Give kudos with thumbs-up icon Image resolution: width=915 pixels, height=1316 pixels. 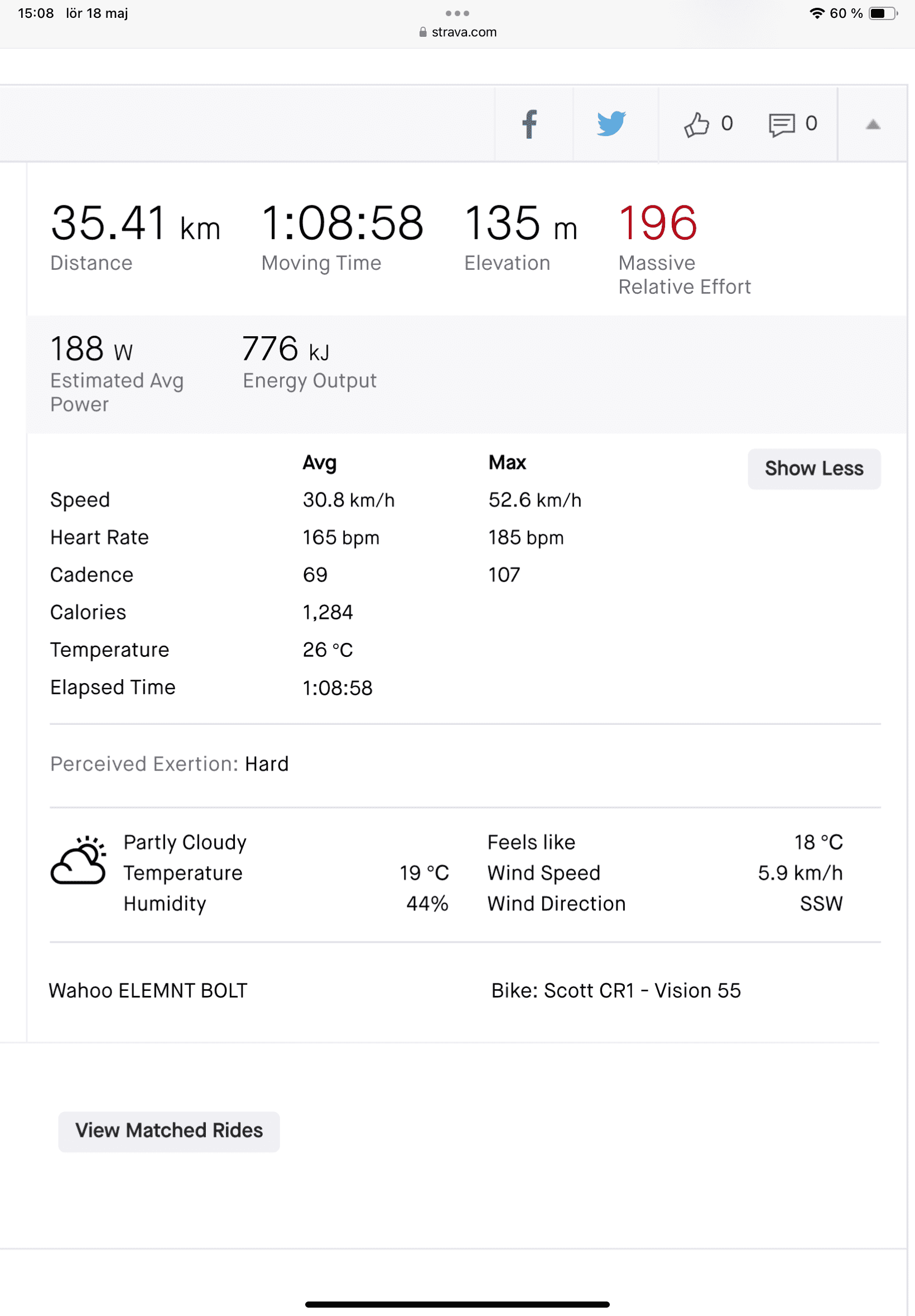[x=696, y=124]
